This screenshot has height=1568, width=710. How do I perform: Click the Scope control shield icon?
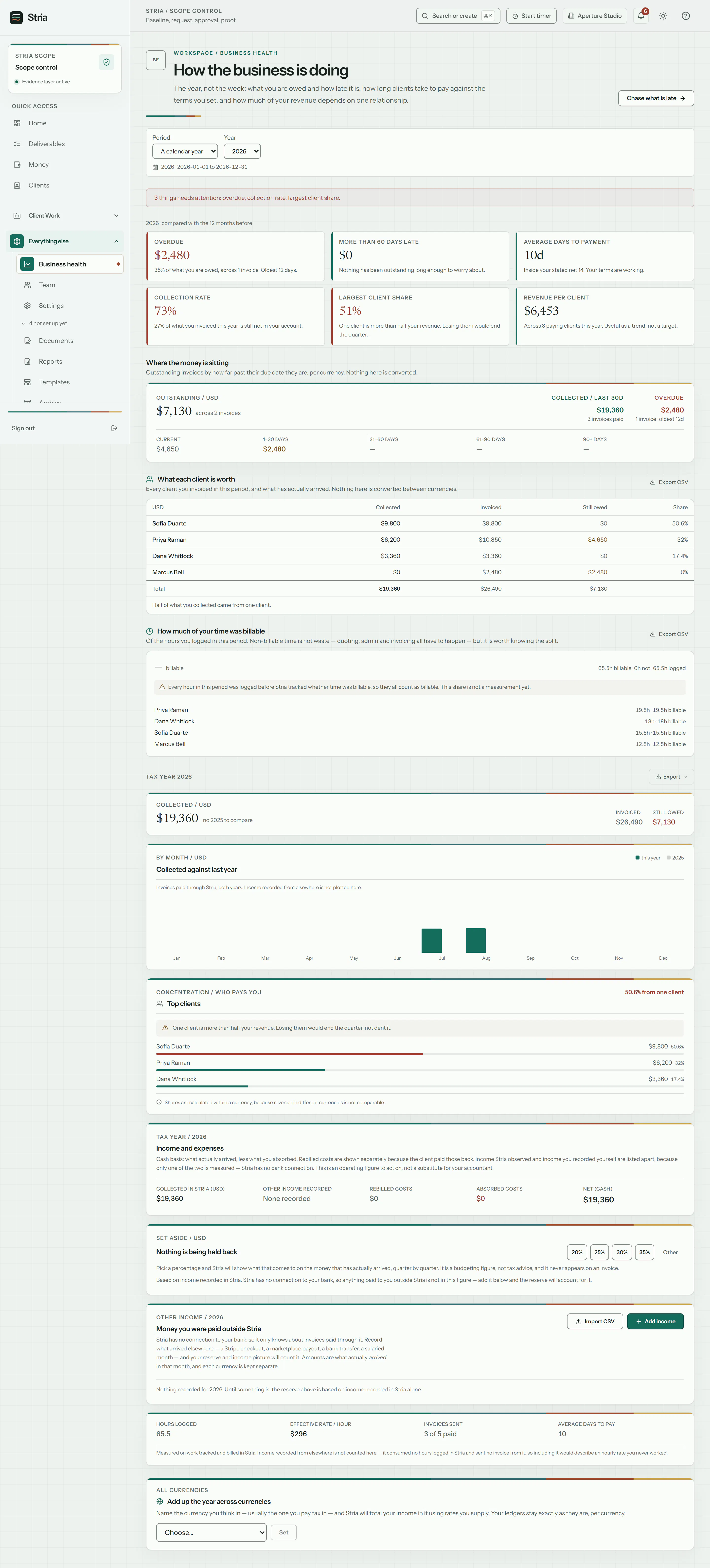(106, 62)
